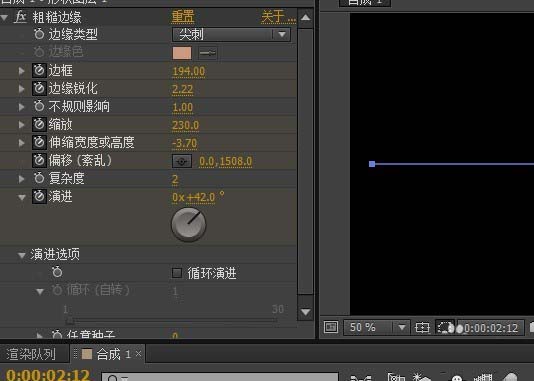Collapse the 演进 property triangle
The width and height of the screenshot is (534, 381).
coord(22,197)
